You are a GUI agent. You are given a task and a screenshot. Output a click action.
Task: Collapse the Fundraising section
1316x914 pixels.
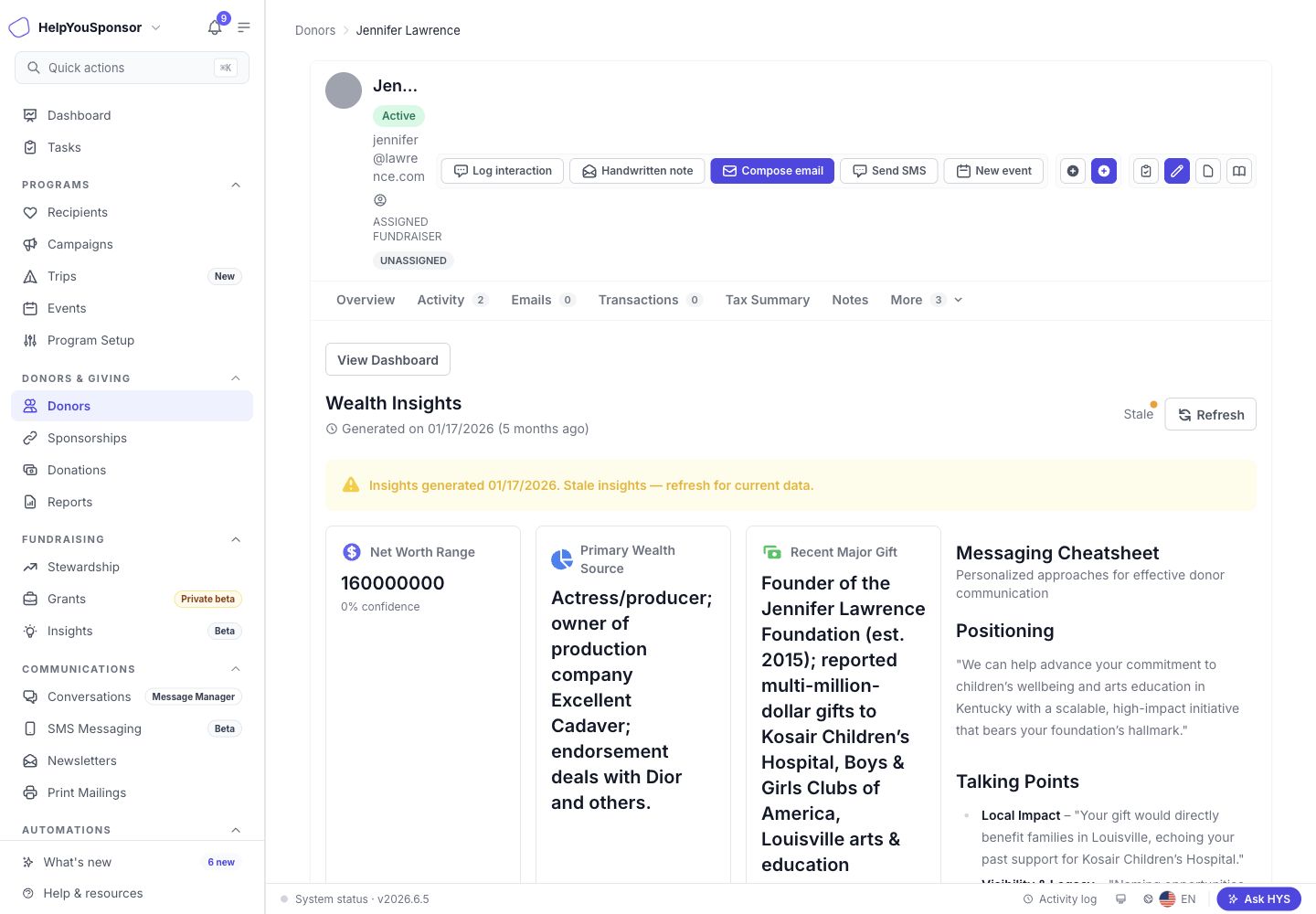point(236,539)
